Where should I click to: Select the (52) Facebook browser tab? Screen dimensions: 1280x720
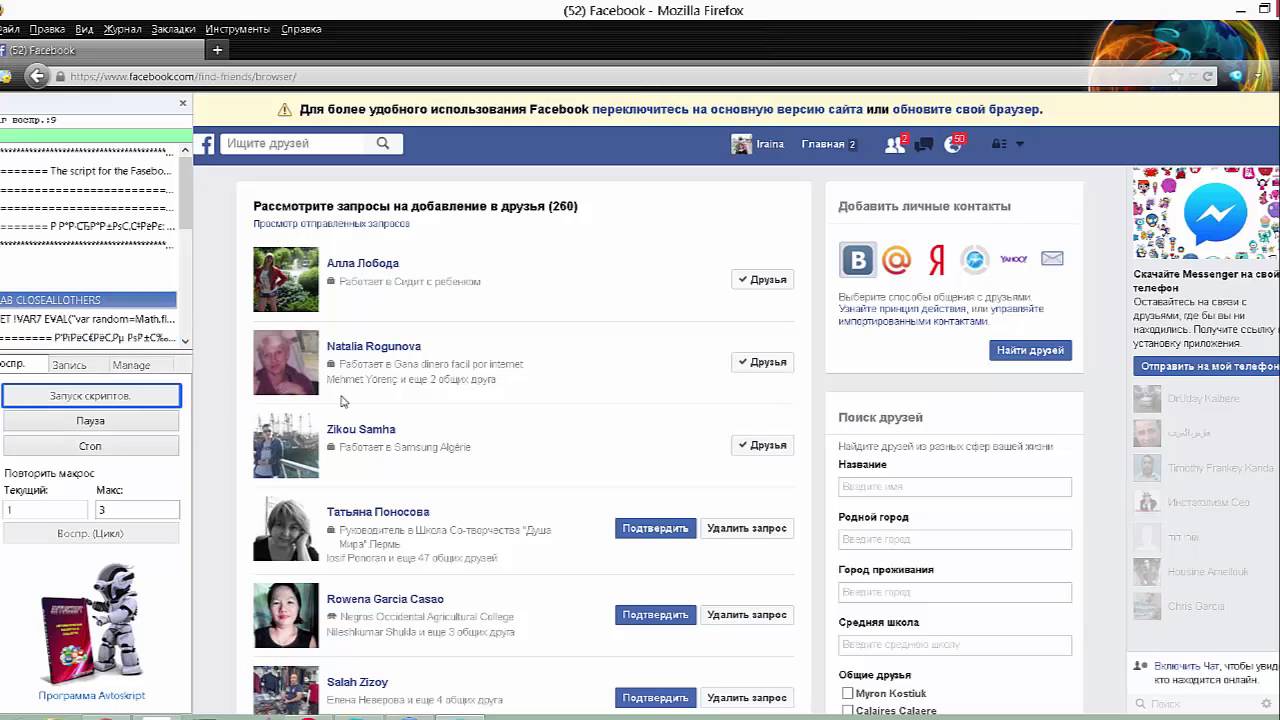tap(100, 50)
